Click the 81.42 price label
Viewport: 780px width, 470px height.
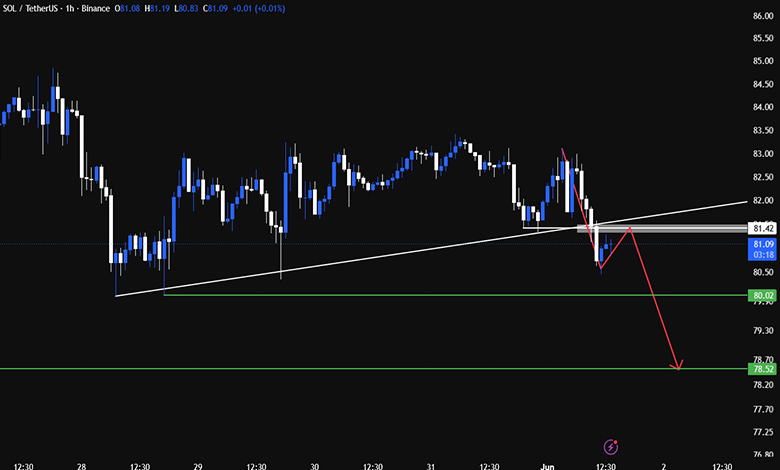tap(763, 229)
